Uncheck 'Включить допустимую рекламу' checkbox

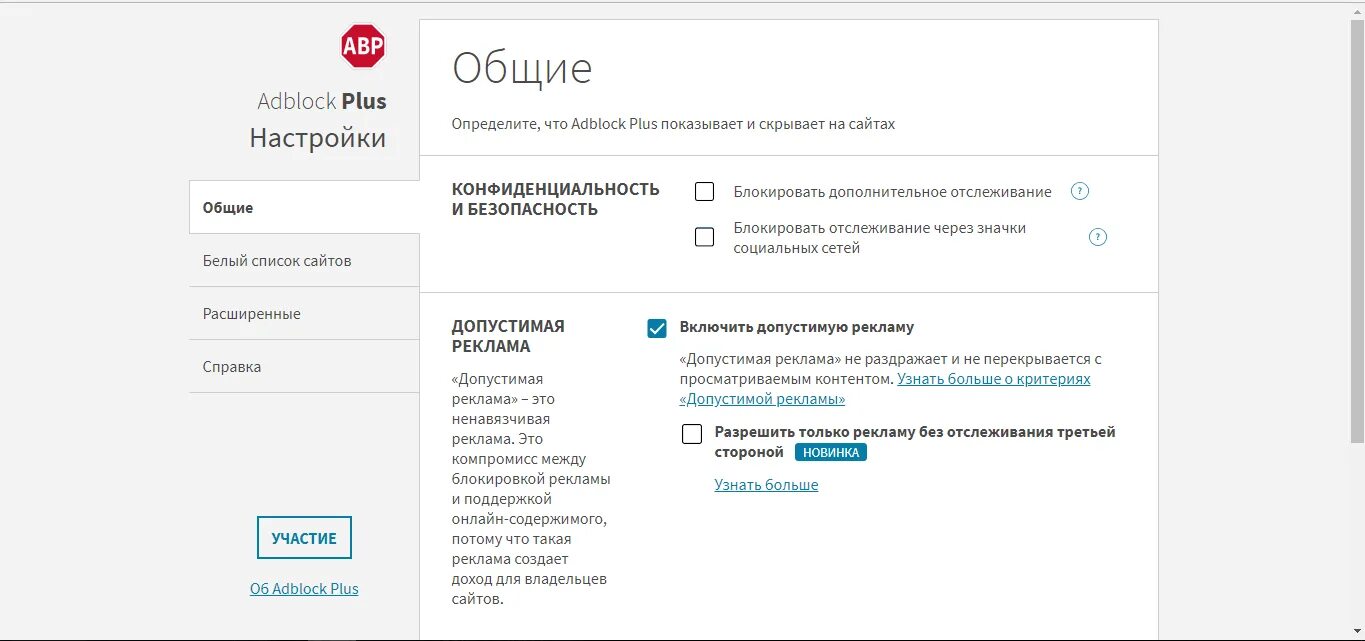(x=657, y=328)
